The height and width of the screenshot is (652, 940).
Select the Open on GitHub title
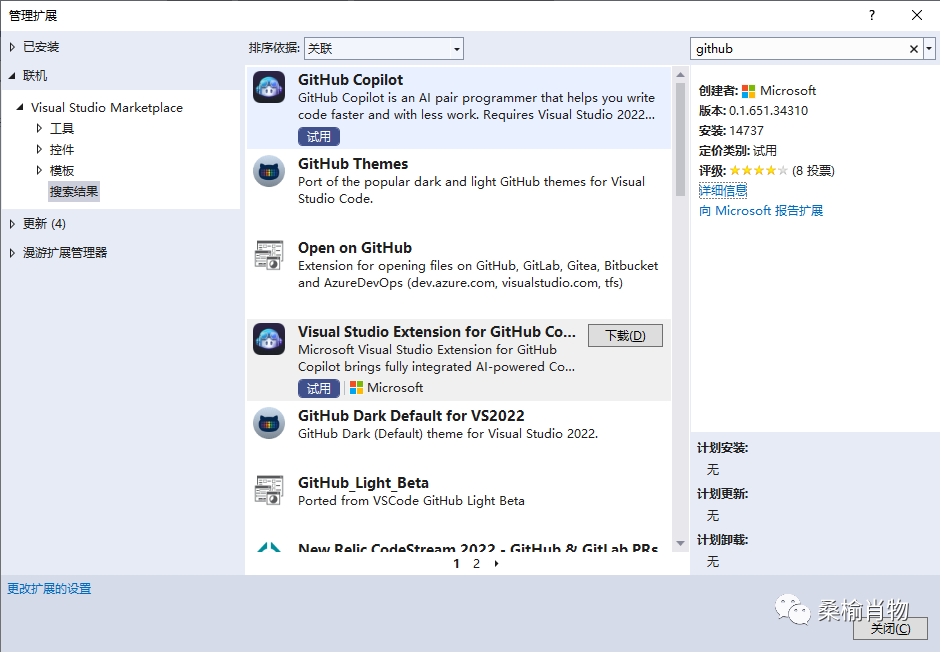click(x=355, y=247)
